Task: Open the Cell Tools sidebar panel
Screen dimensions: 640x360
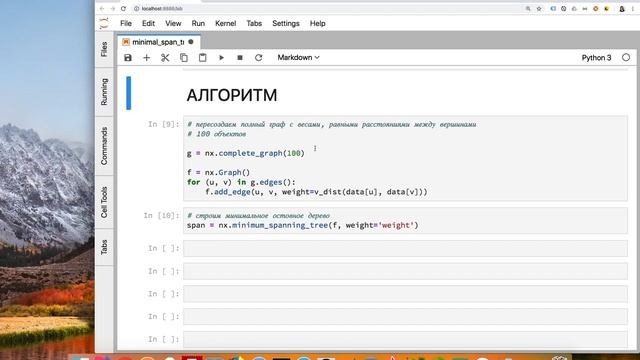Action: click(104, 202)
